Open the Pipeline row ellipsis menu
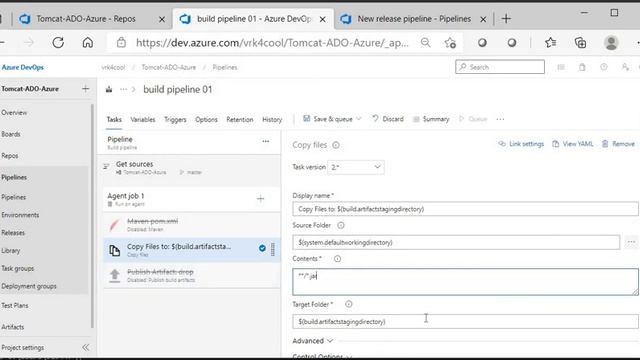The width and height of the screenshot is (640, 360). (x=266, y=141)
